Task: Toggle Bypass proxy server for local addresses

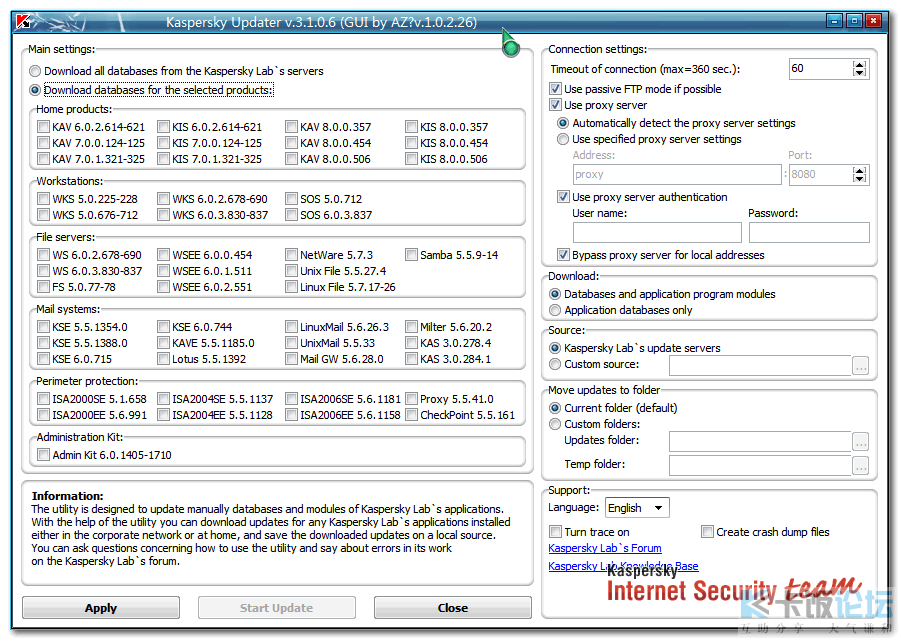Action: (563, 254)
